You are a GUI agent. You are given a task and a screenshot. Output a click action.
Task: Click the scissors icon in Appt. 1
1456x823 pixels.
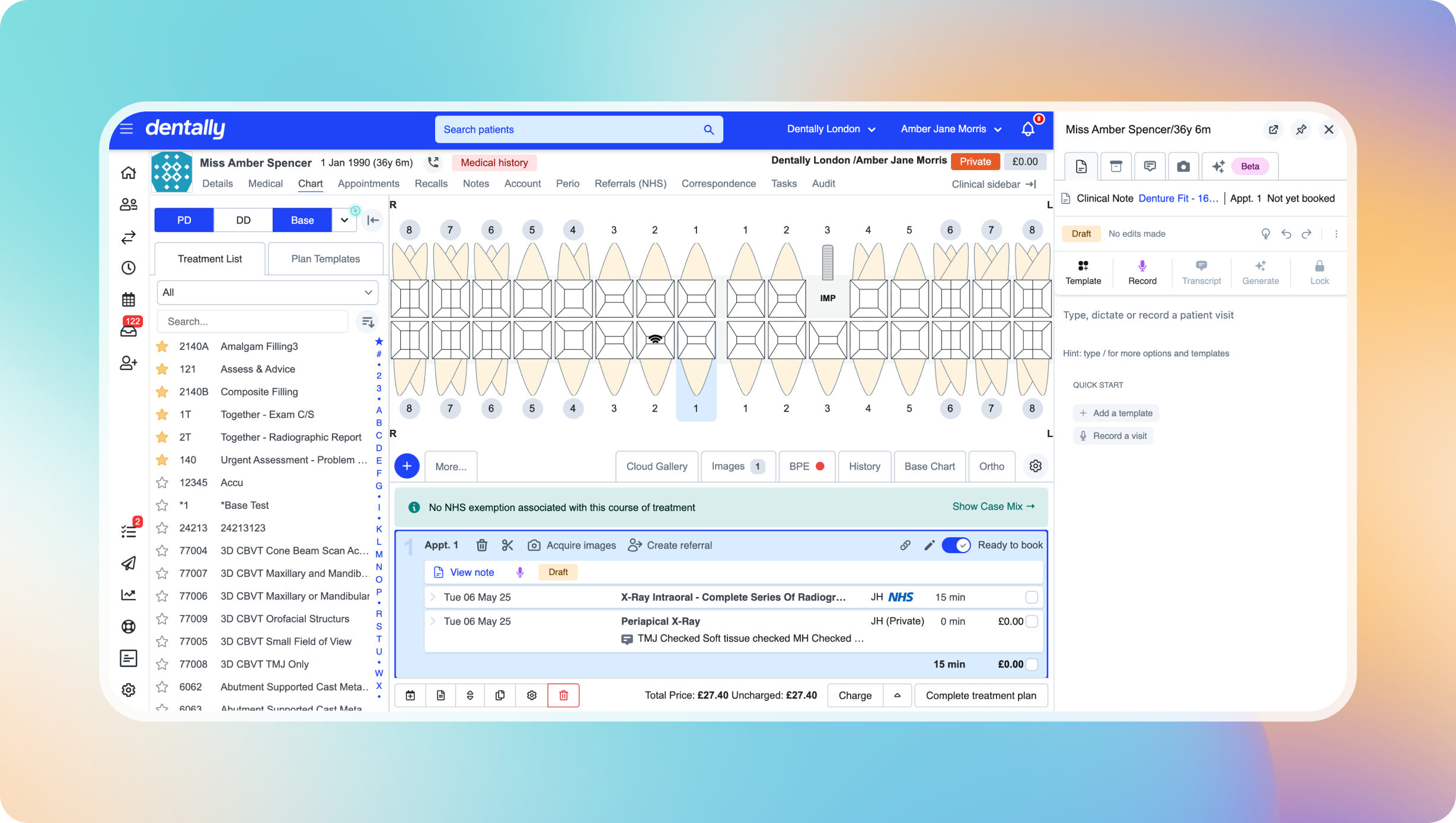point(507,545)
